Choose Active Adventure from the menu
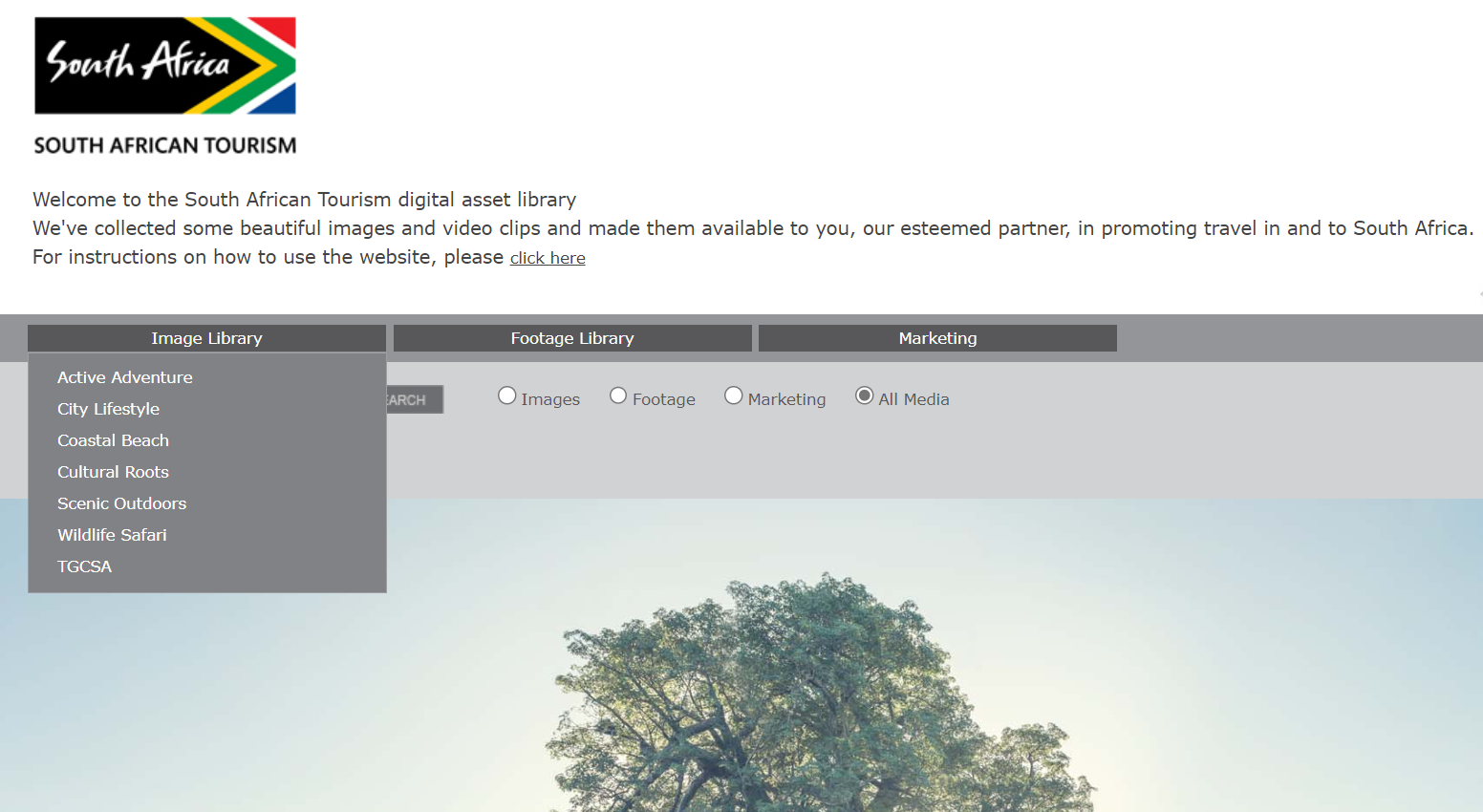 [125, 377]
